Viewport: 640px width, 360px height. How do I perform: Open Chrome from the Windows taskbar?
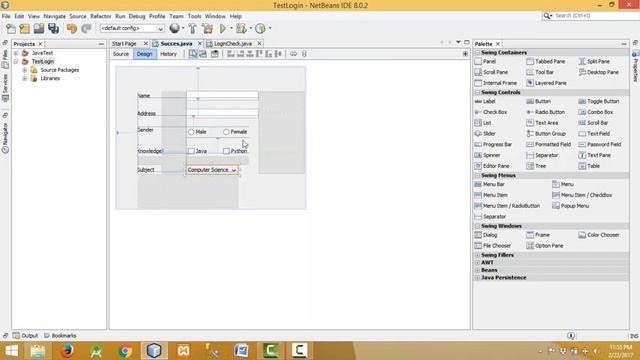click(125, 351)
